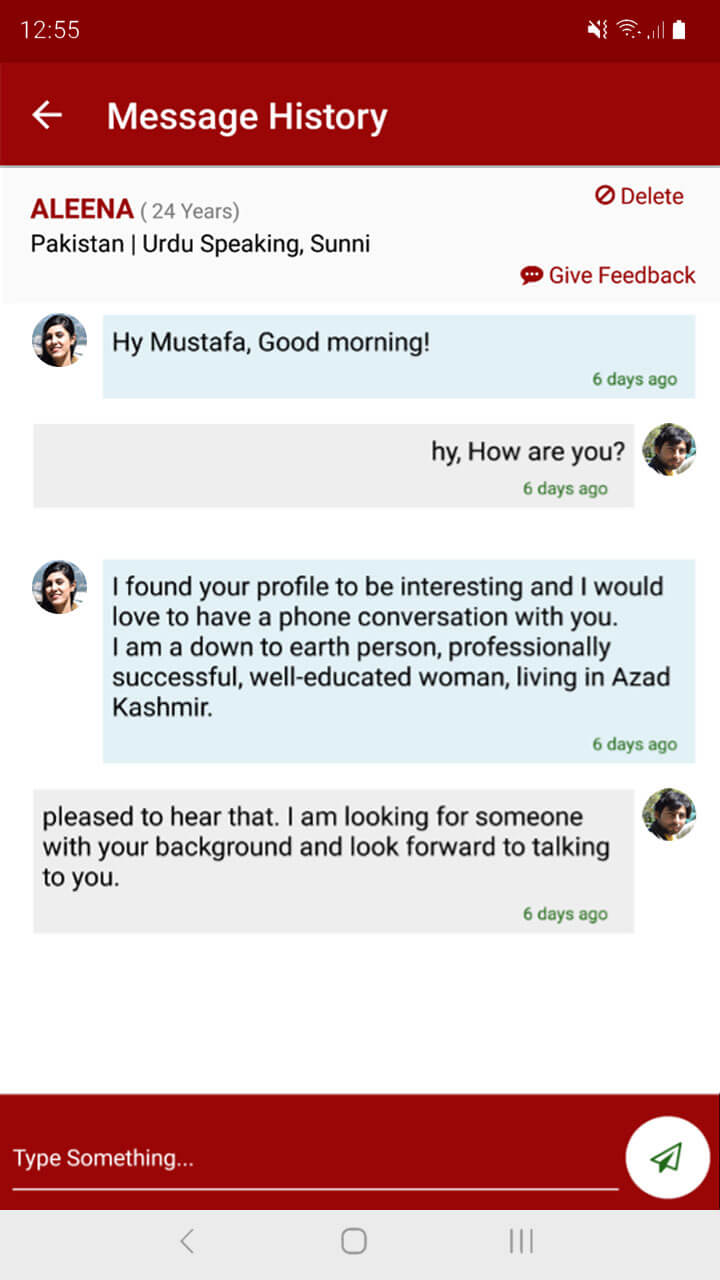Tap Mustafa's avatar beside 'pleased to hear that'
The image size is (720, 1280).
[668, 814]
